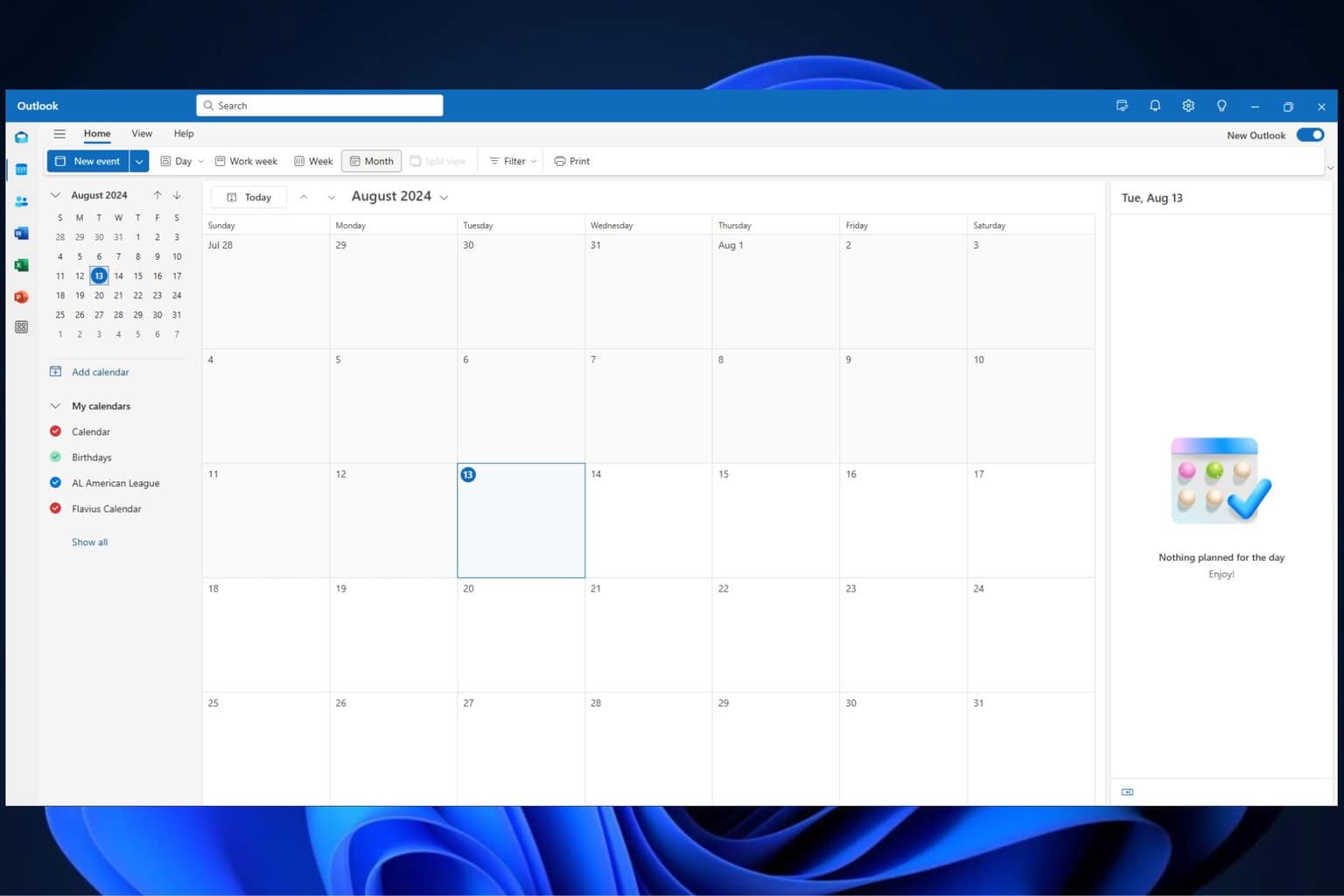The image size is (1344, 896).
Task: Create a New event
Action: click(87, 161)
